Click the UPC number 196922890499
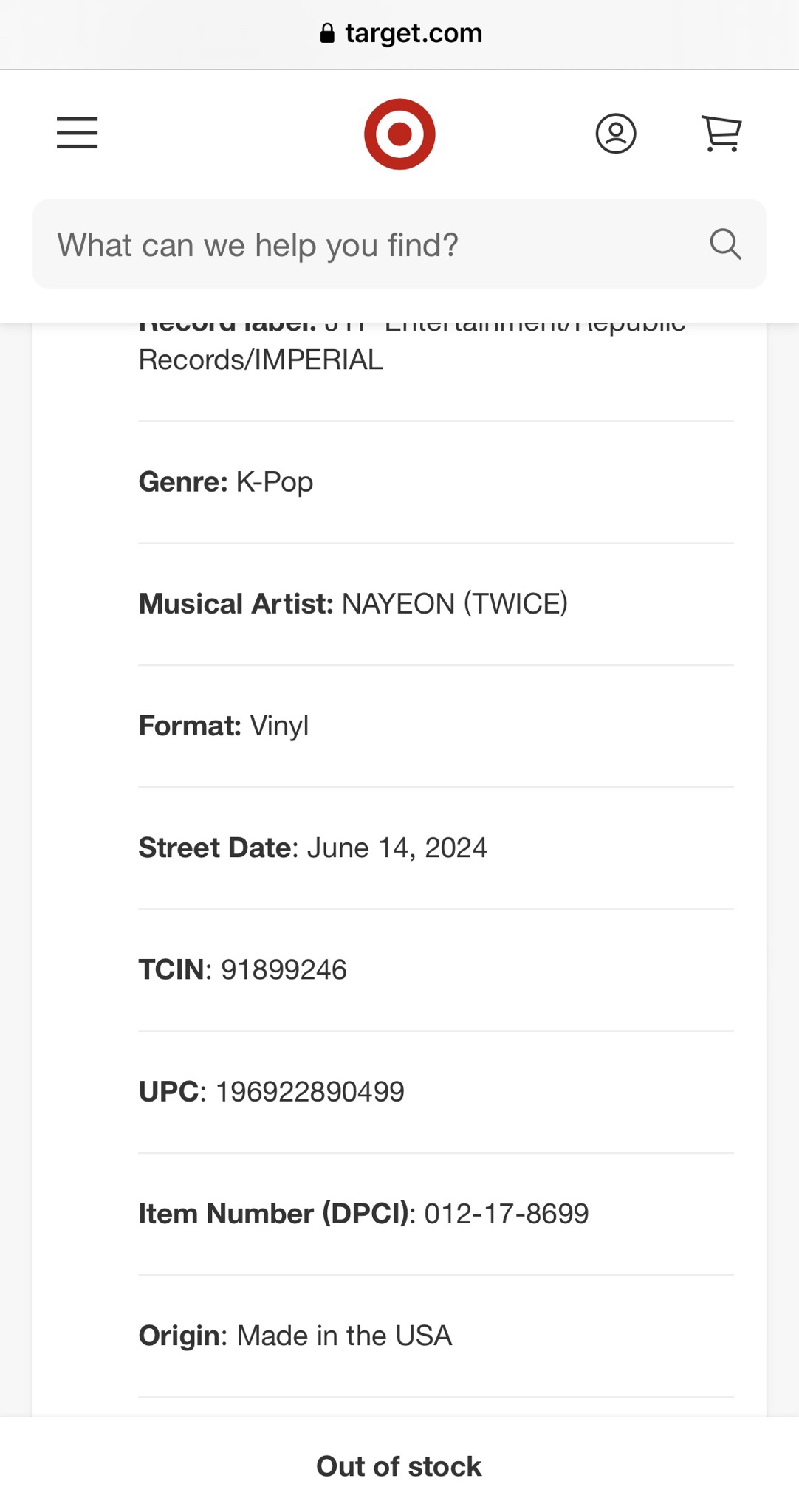The width and height of the screenshot is (799, 1512). point(309,1091)
